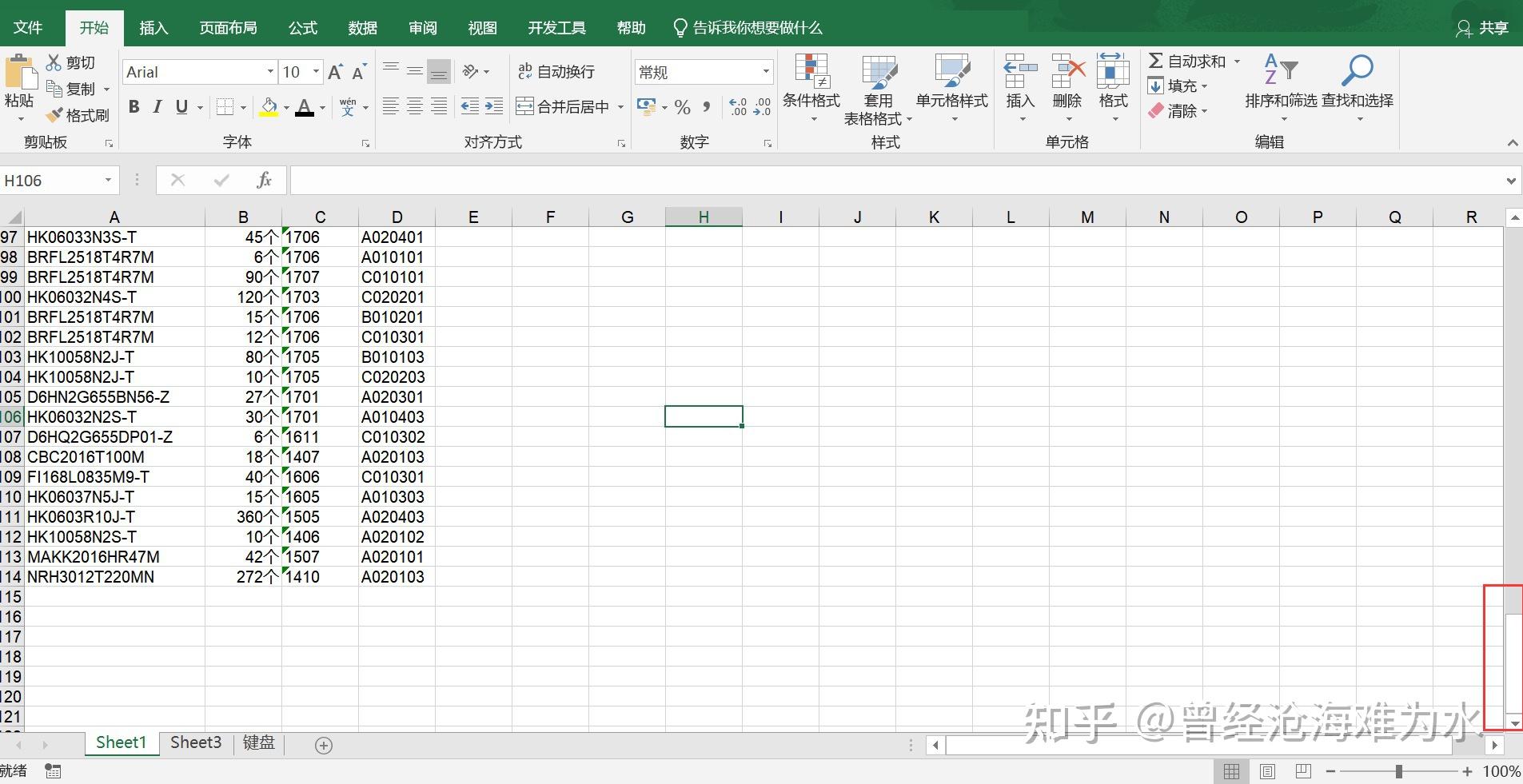Click the Share (共享) button
Screen dimensions: 1523x784
(1483, 28)
